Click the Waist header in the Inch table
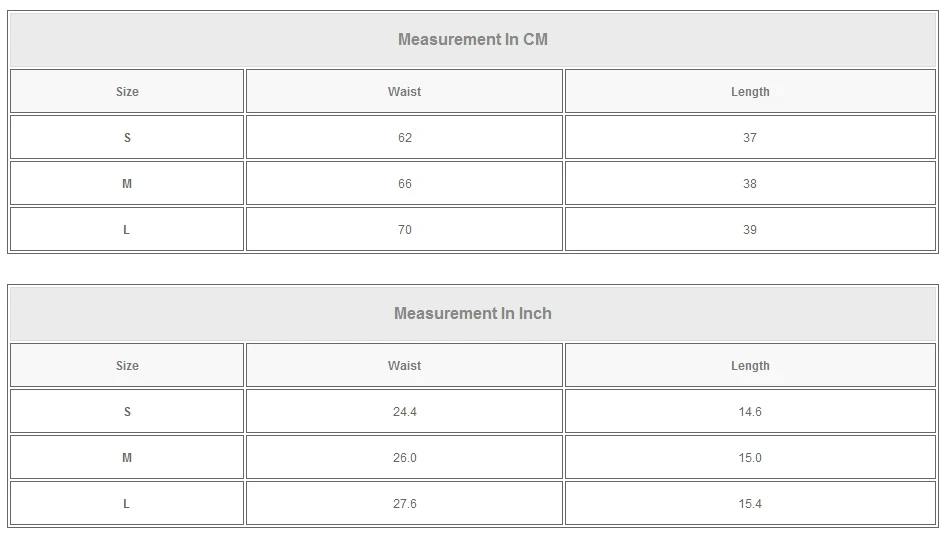 (x=404, y=366)
